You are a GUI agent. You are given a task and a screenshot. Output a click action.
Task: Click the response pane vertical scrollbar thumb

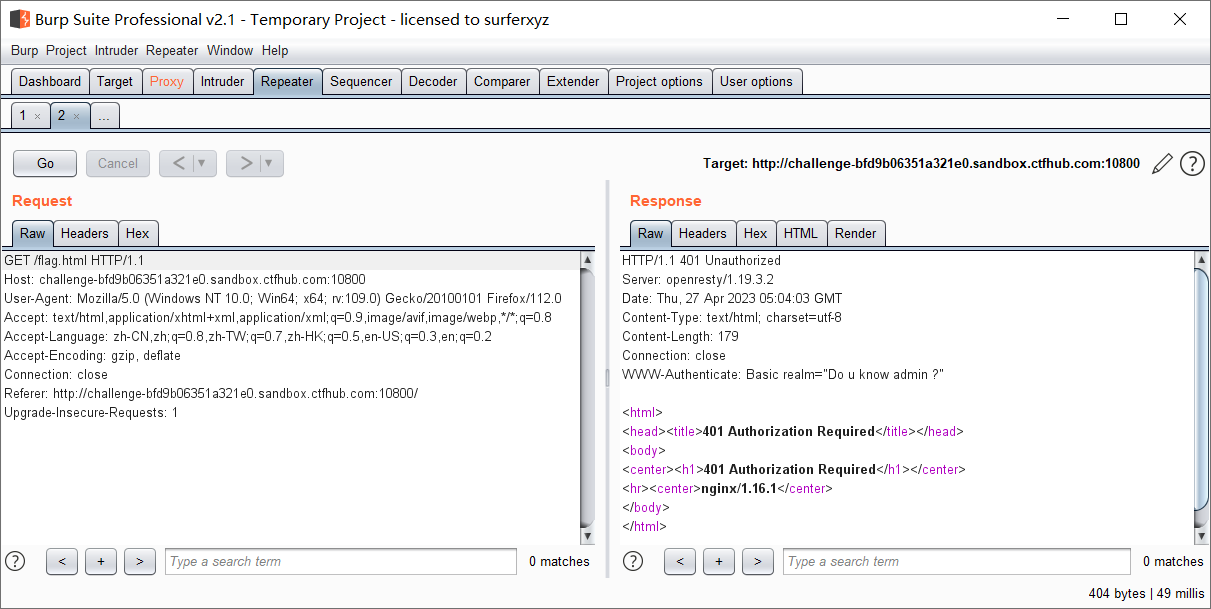(x=1202, y=389)
